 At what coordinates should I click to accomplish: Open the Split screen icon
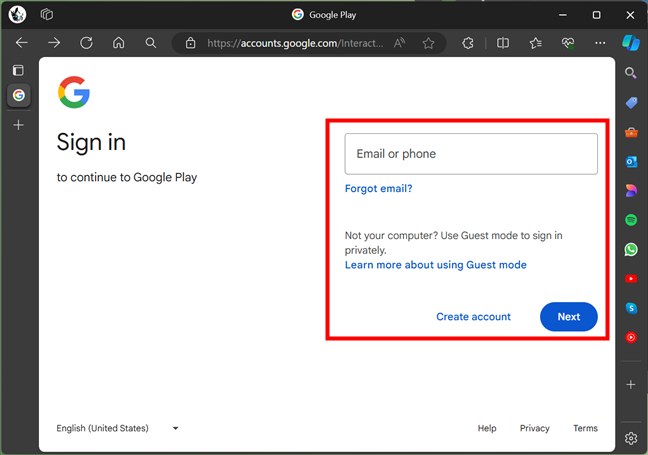pyautogui.click(x=503, y=43)
